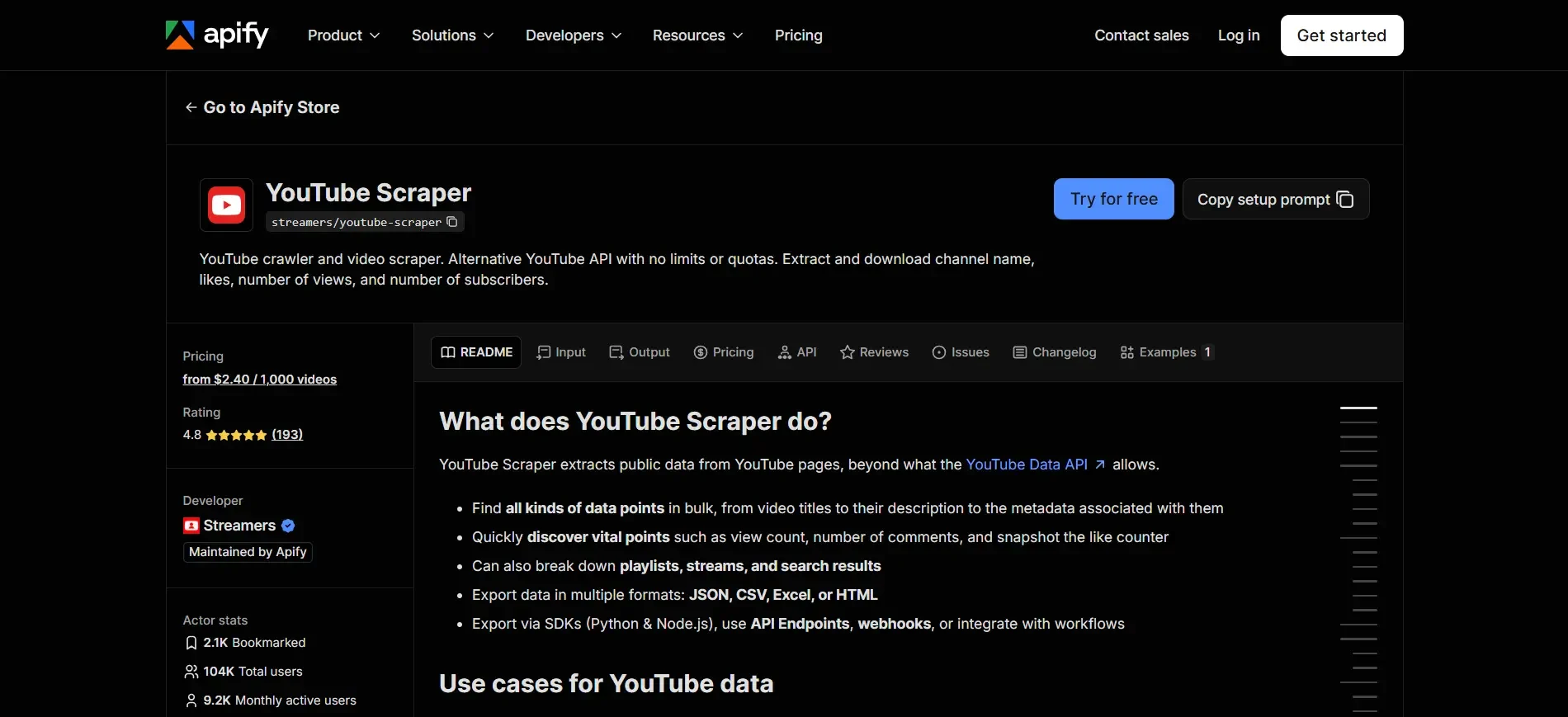
Task: Open the from $2.40 / 1,000 videos pricing link
Action: point(260,380)
